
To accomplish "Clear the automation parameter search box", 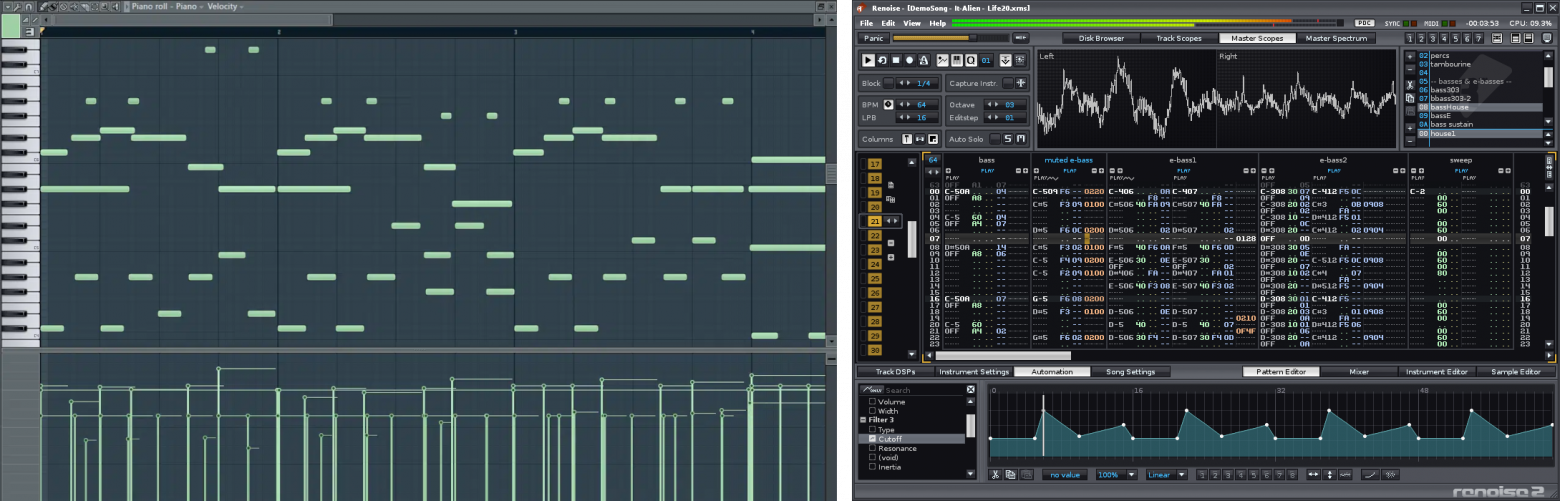I will tap(971, 390).
